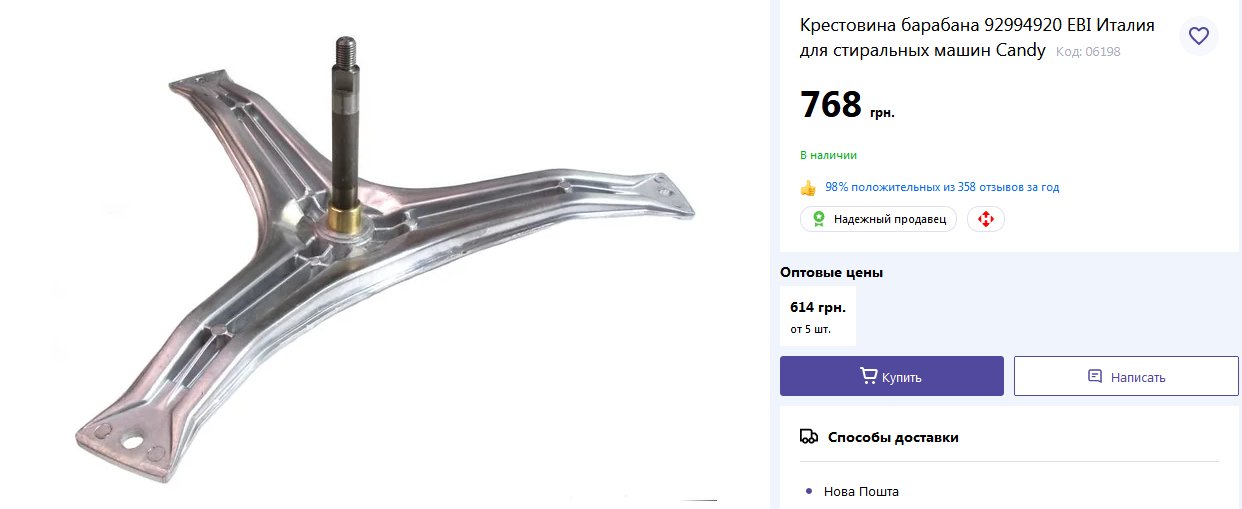Screen dimensions: 1242x509
Task: Select the wholesale price 614 грн. box
Action: (x=817, y=316)
